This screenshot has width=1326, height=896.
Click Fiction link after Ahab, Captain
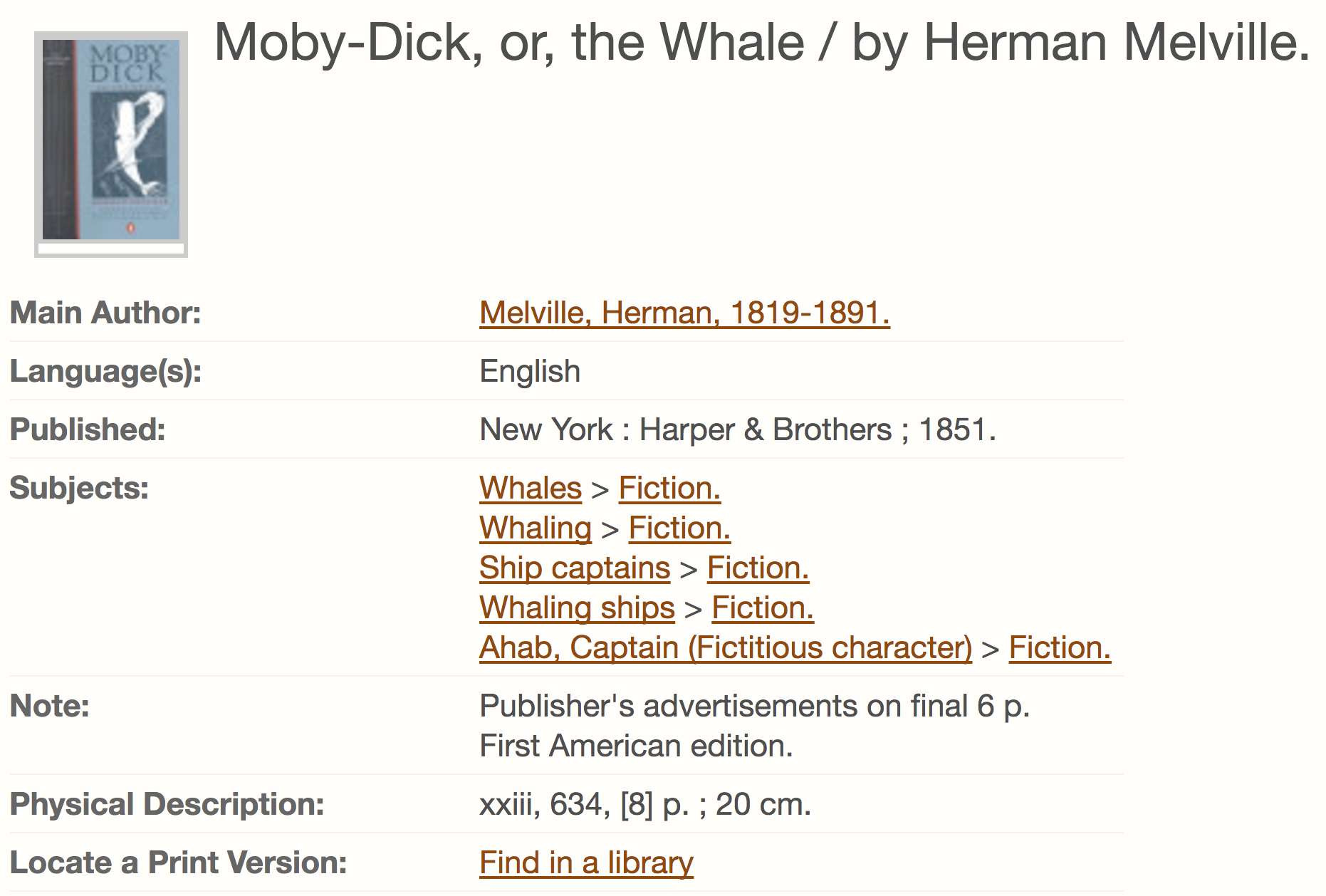[1059, 648]
